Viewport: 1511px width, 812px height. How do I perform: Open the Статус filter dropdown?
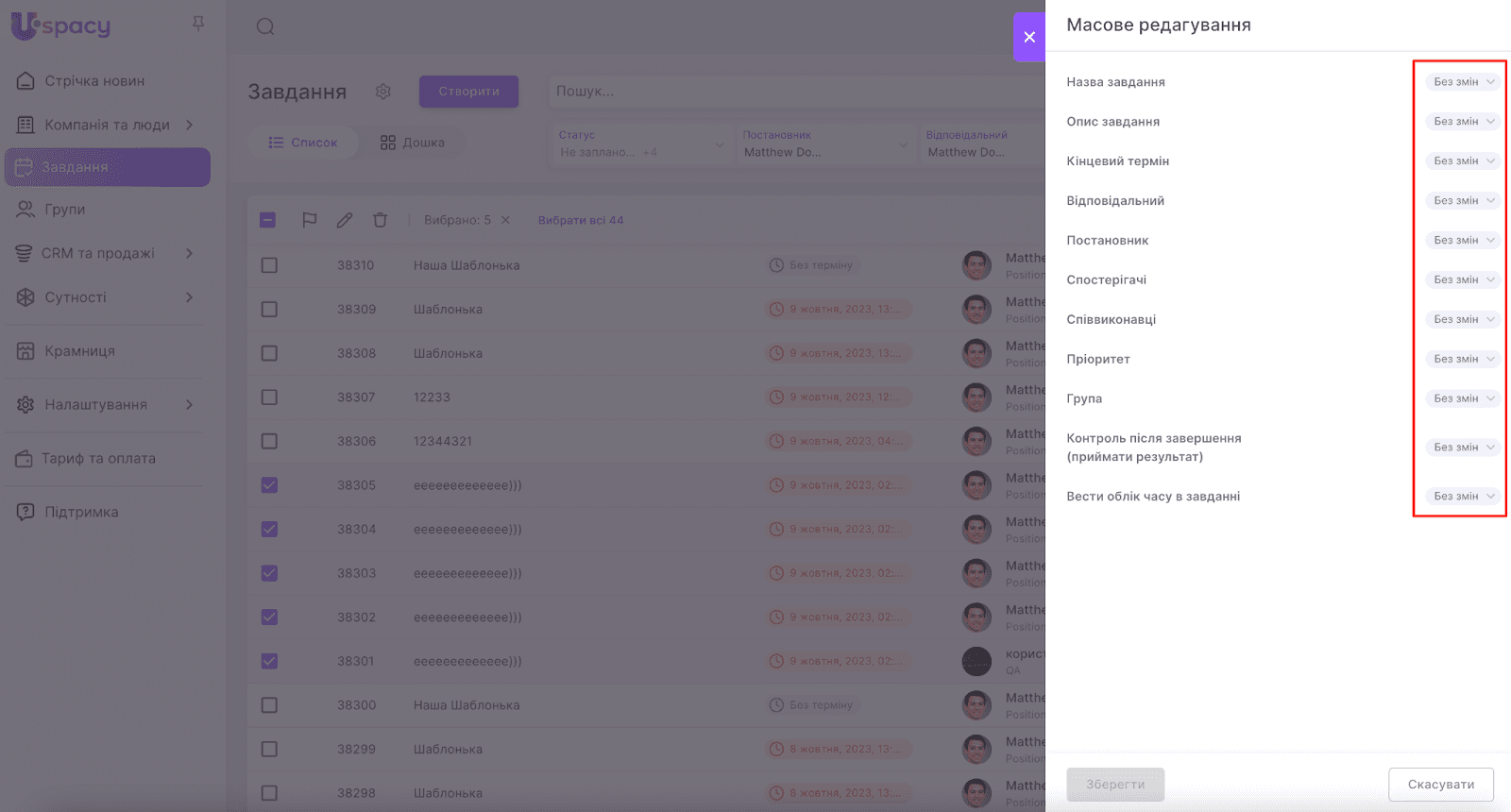[641, 144]
